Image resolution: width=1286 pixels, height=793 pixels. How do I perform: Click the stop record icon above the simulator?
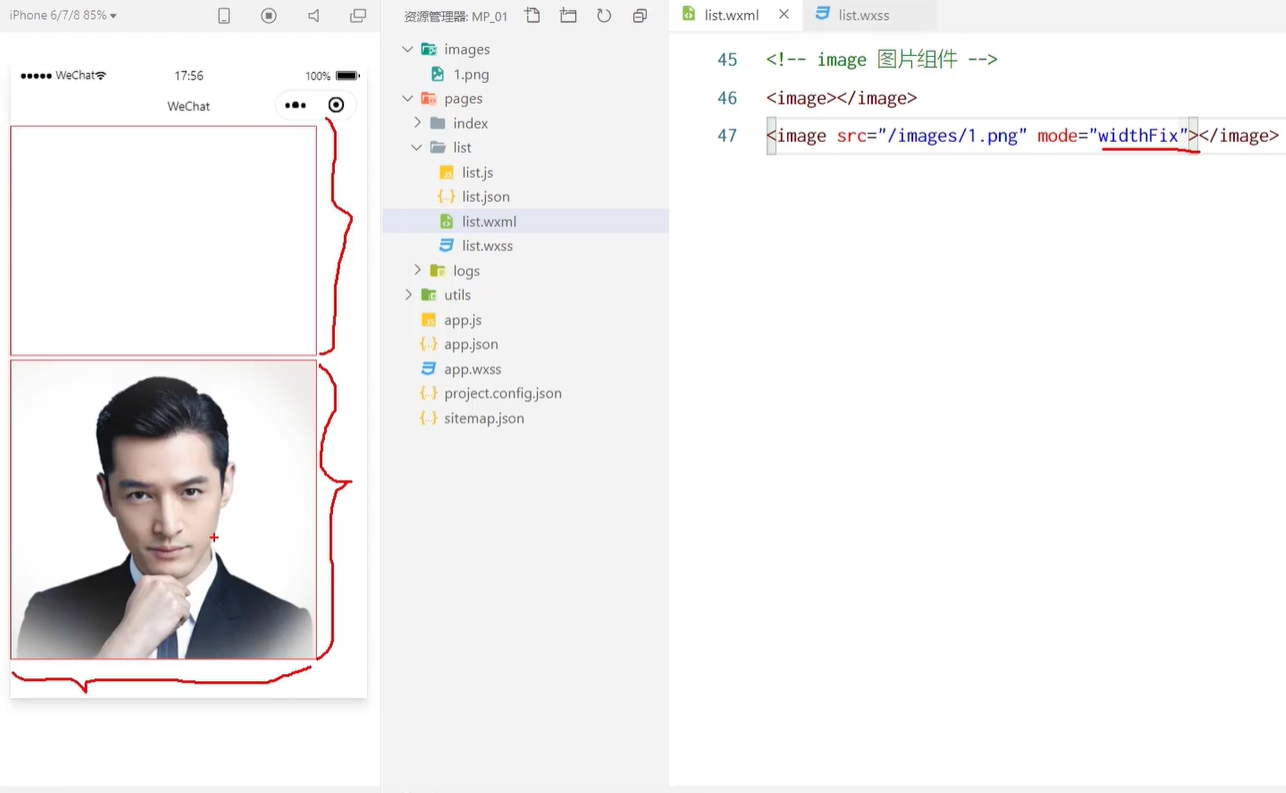pos(268,16)
